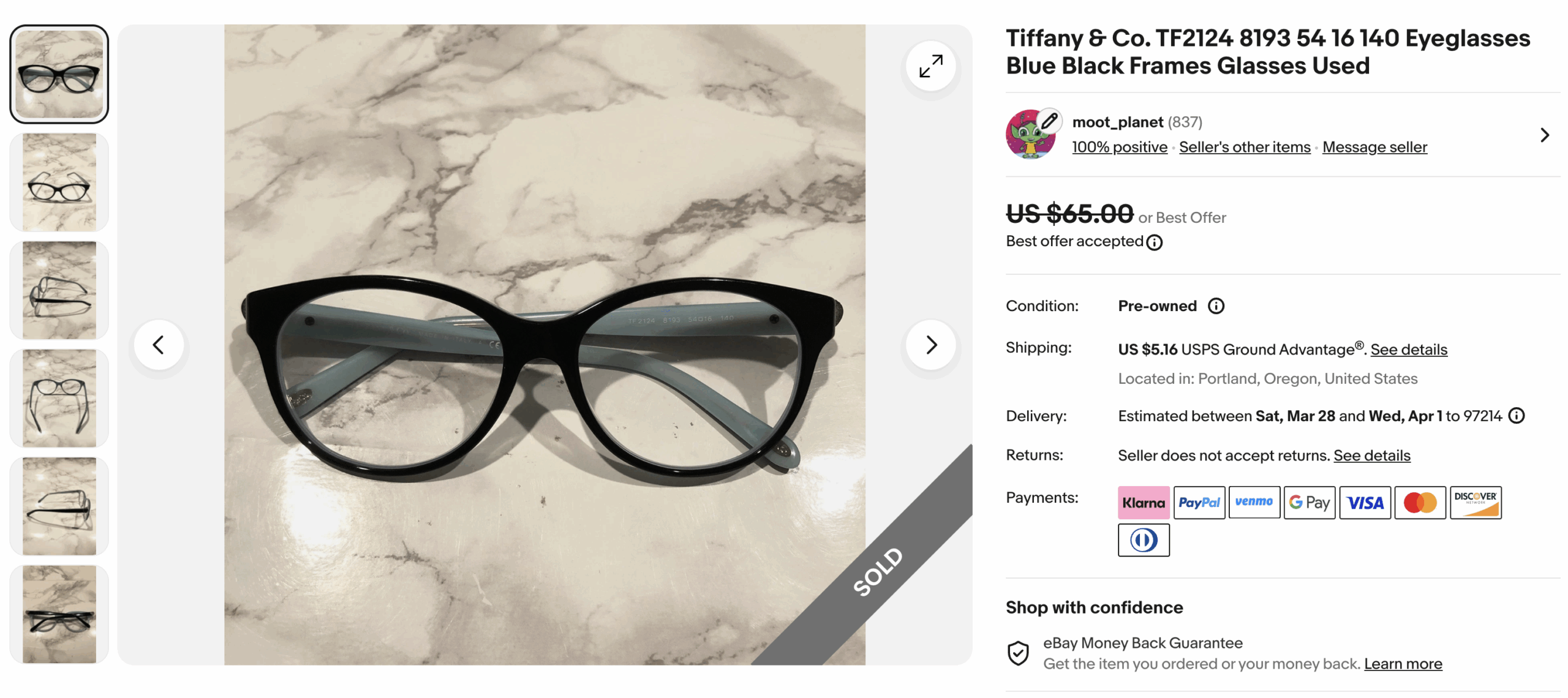Expand the product image to fullscreen
The width and height of the screenshot is (1568, 698).
point(930,66)
